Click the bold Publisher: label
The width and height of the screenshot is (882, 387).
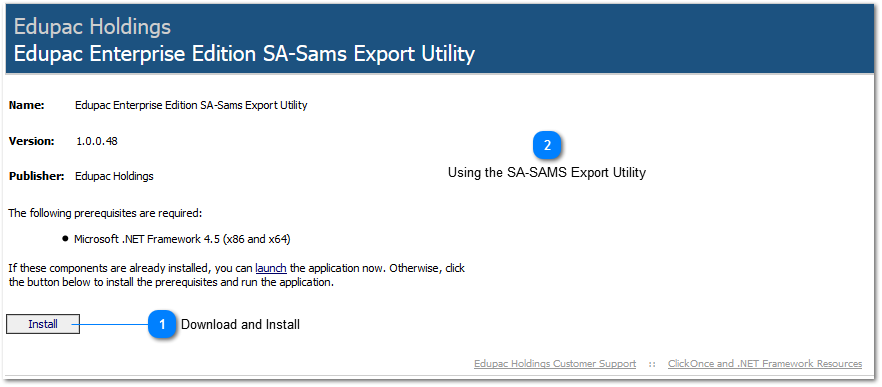point(37,177)
